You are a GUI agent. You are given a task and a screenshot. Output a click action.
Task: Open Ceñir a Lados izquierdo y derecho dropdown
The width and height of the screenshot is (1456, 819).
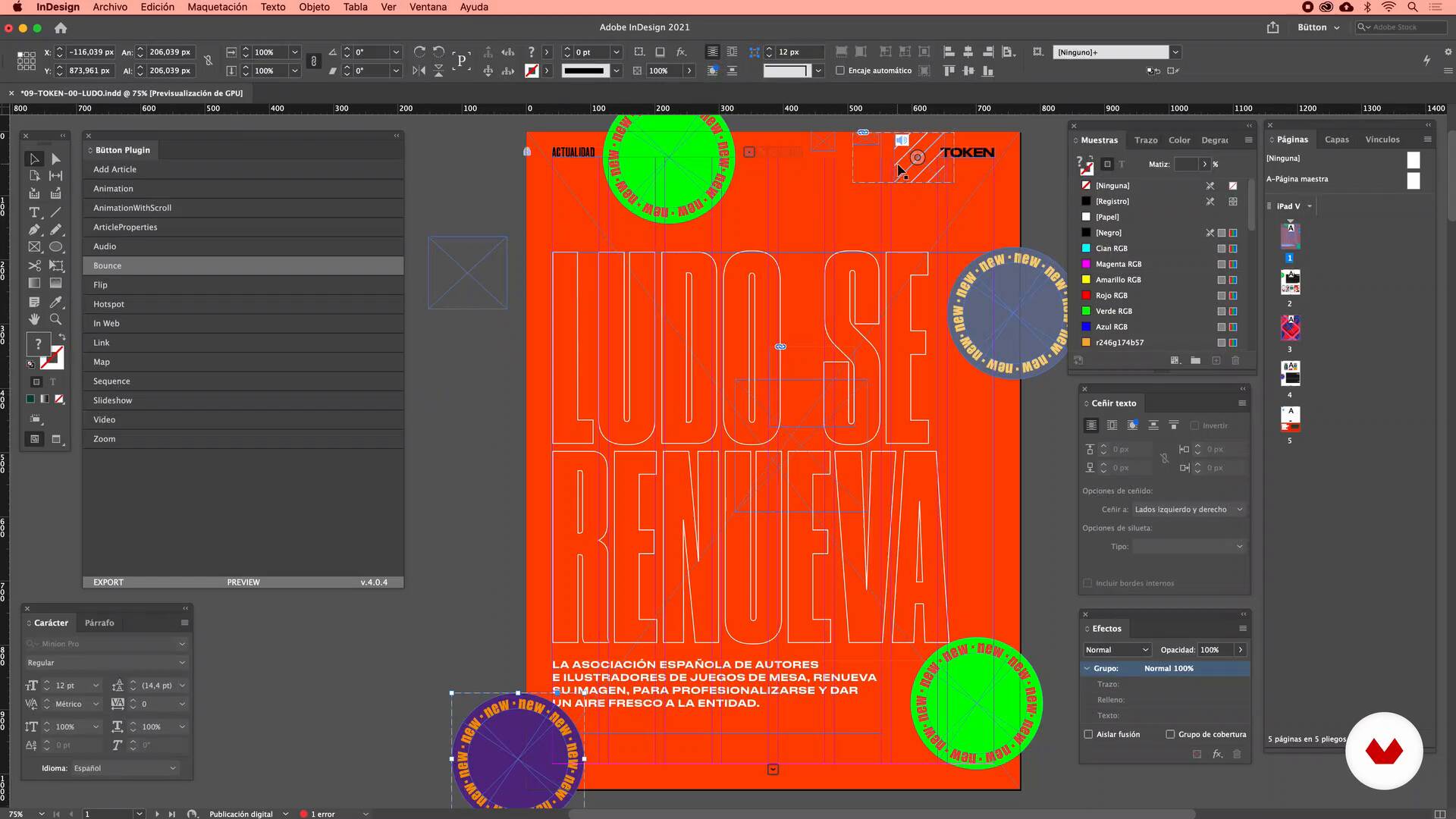click(1188, 510)
